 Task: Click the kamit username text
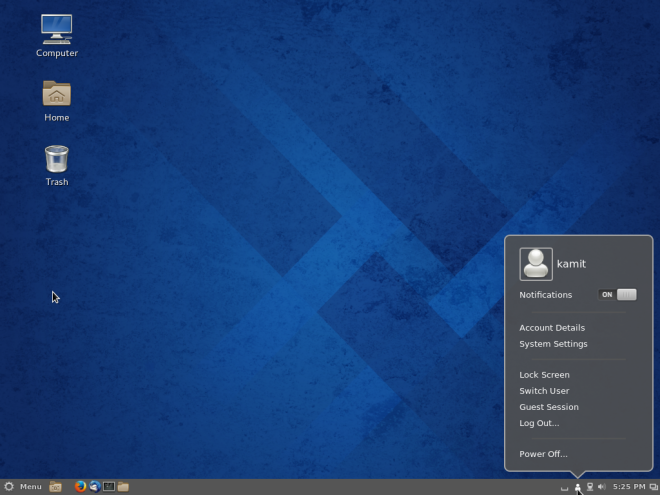[x=571, y=264]
